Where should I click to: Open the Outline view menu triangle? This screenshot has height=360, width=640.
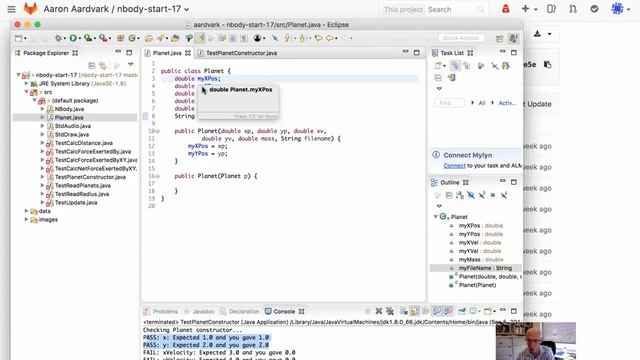pos(439,206)
